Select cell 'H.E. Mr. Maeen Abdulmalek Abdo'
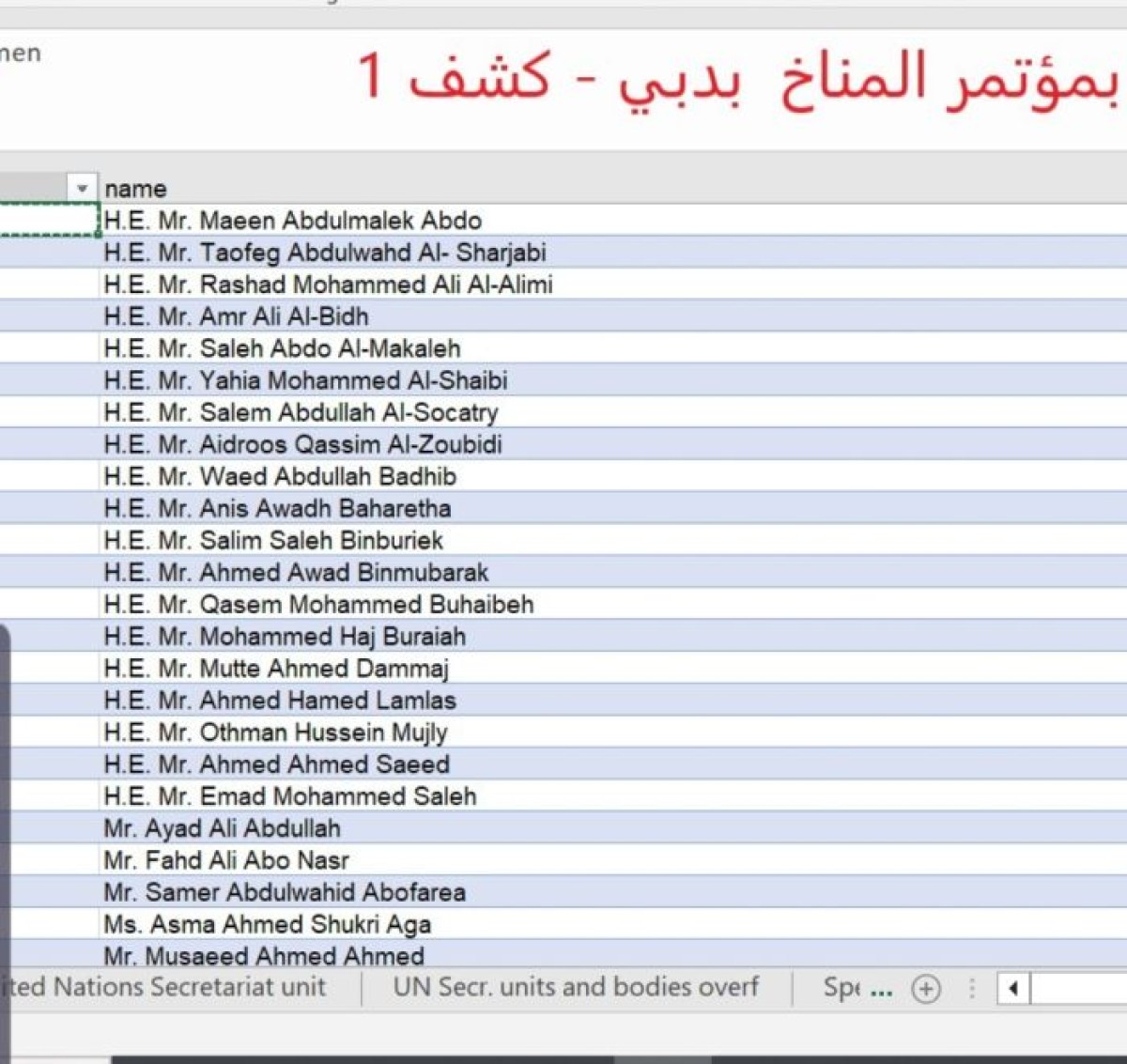Viewport: 1127px width, 1064px height. tap(612, 221)
